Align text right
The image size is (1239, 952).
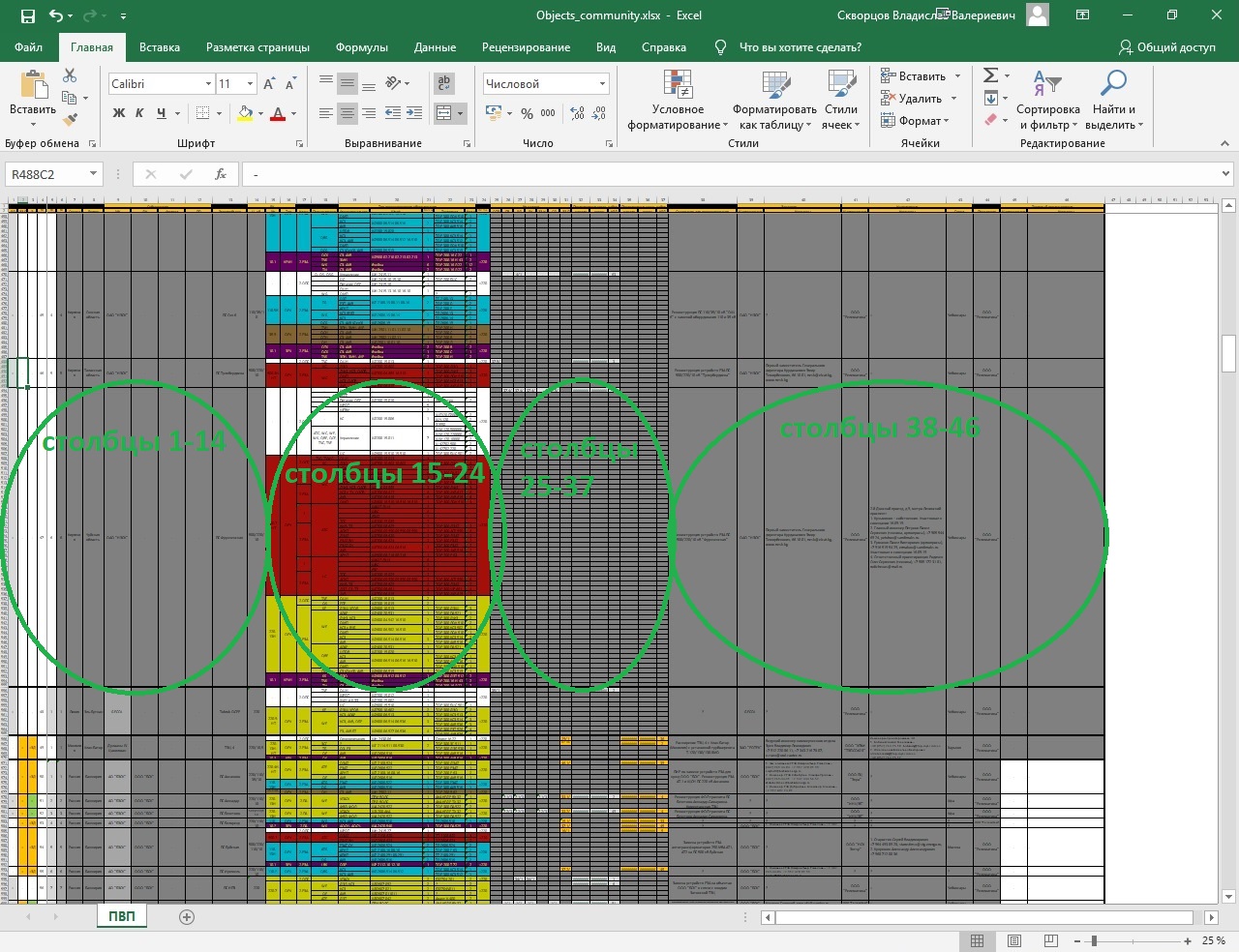pyautogui.click(x=369, y=113)
